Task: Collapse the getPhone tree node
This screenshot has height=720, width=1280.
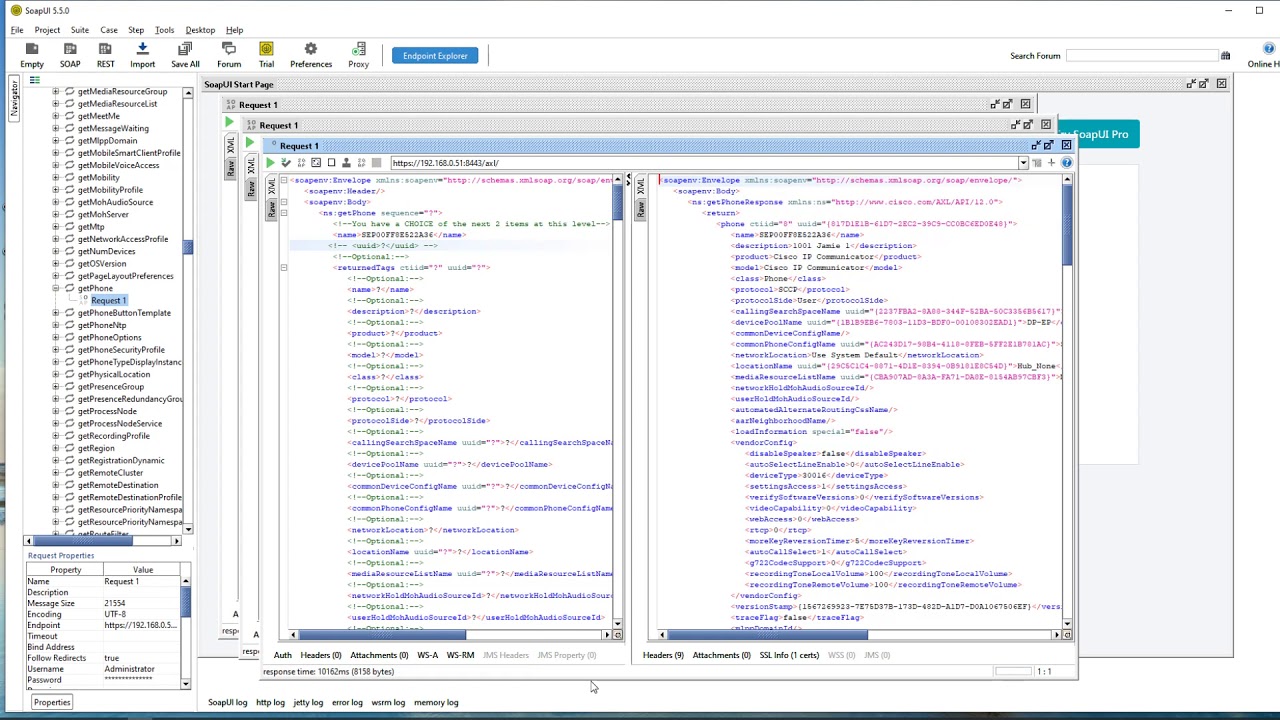Action: click(56, 288)
